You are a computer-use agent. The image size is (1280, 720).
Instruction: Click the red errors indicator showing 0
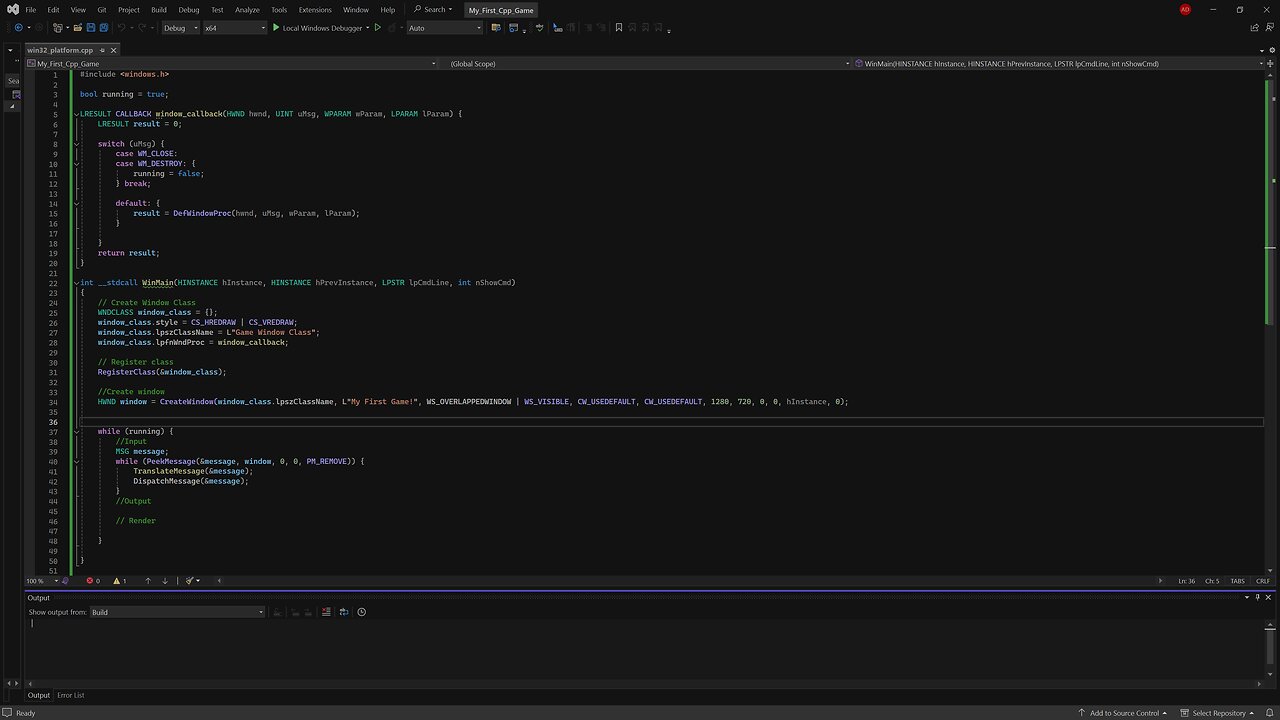93,581
